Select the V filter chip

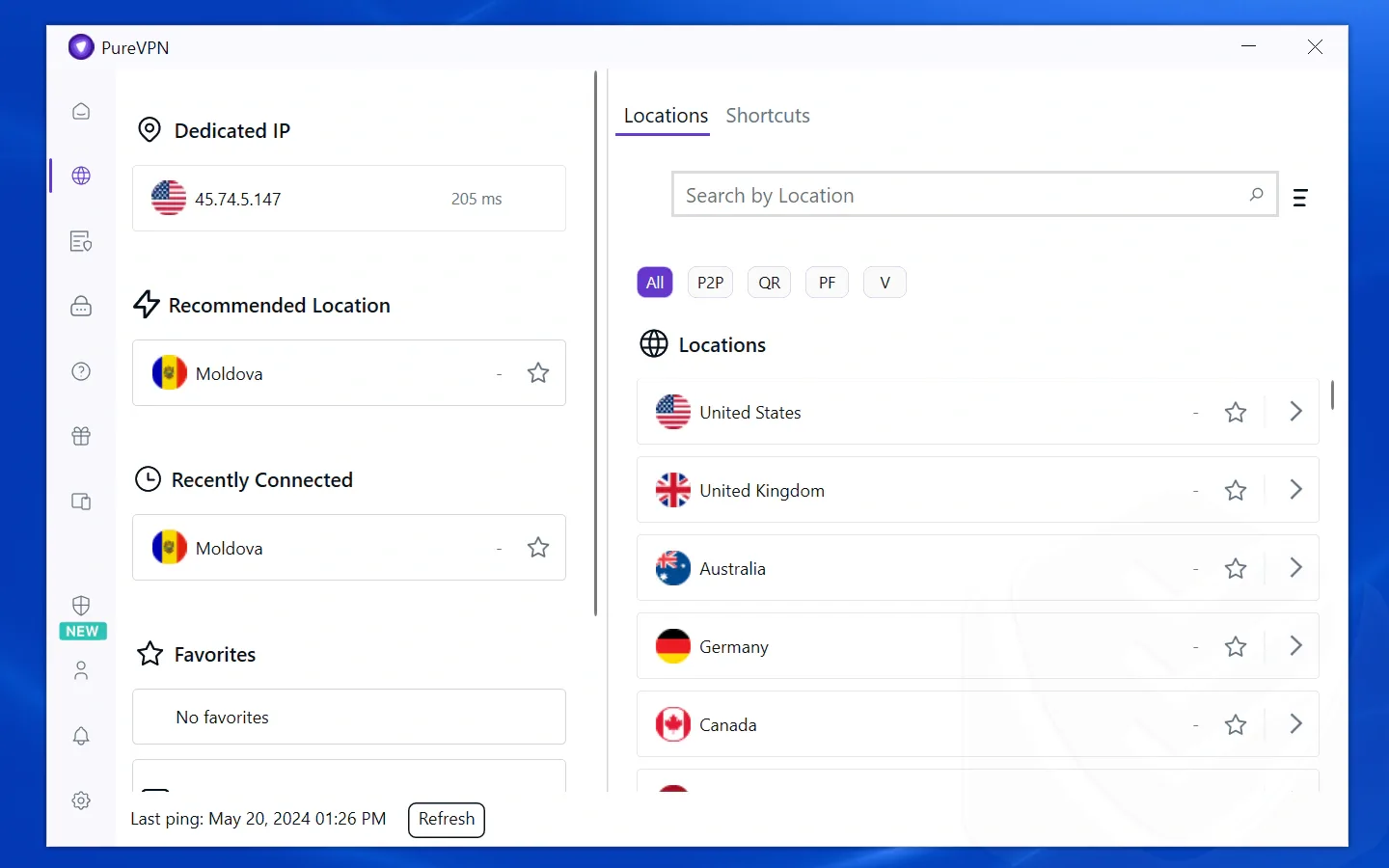(885, 283)
